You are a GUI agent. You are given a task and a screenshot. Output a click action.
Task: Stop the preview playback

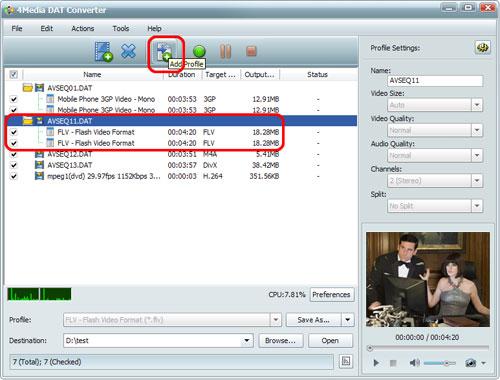point(393,363)
